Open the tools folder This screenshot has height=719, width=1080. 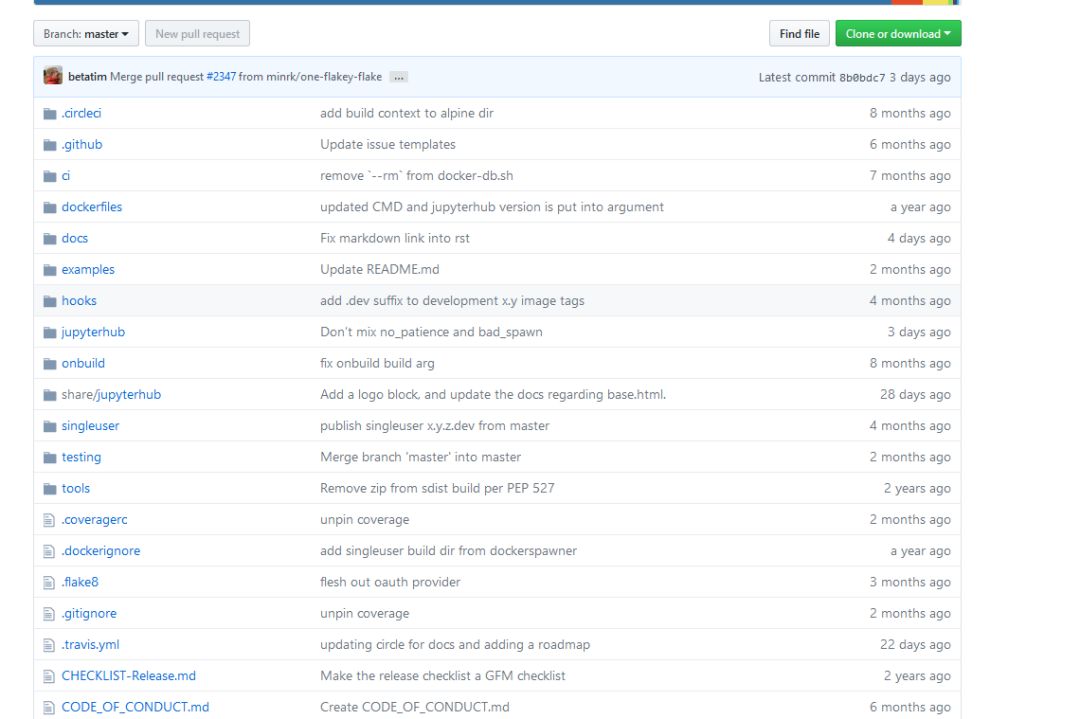[x=76, y=488]
